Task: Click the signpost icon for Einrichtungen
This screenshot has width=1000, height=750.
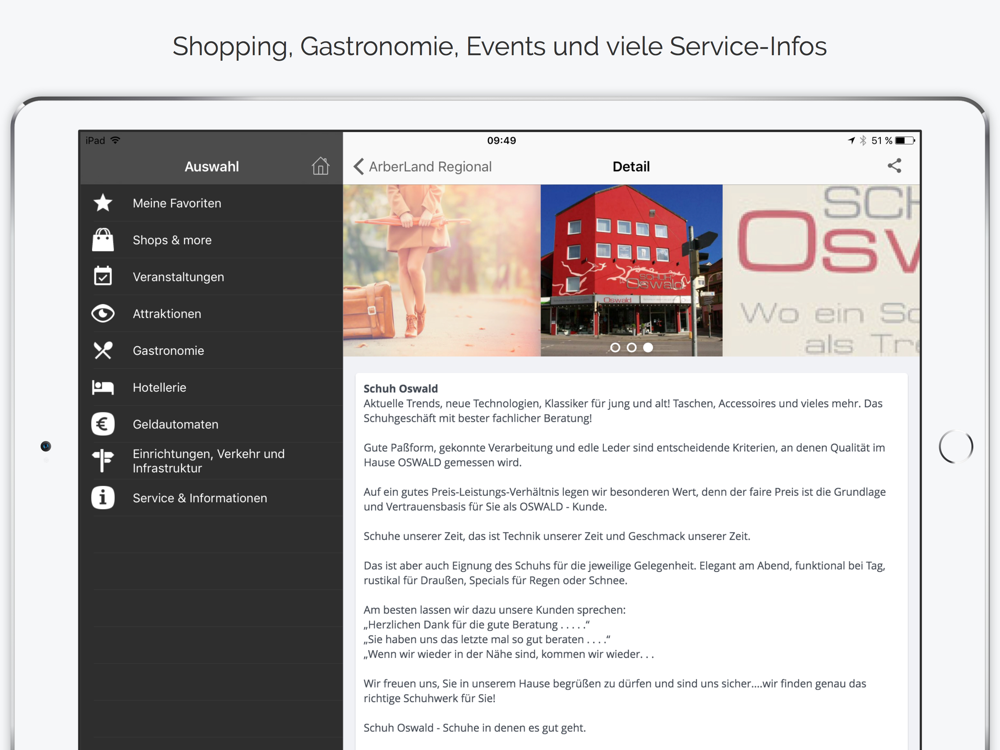Action: pos(103,460)
